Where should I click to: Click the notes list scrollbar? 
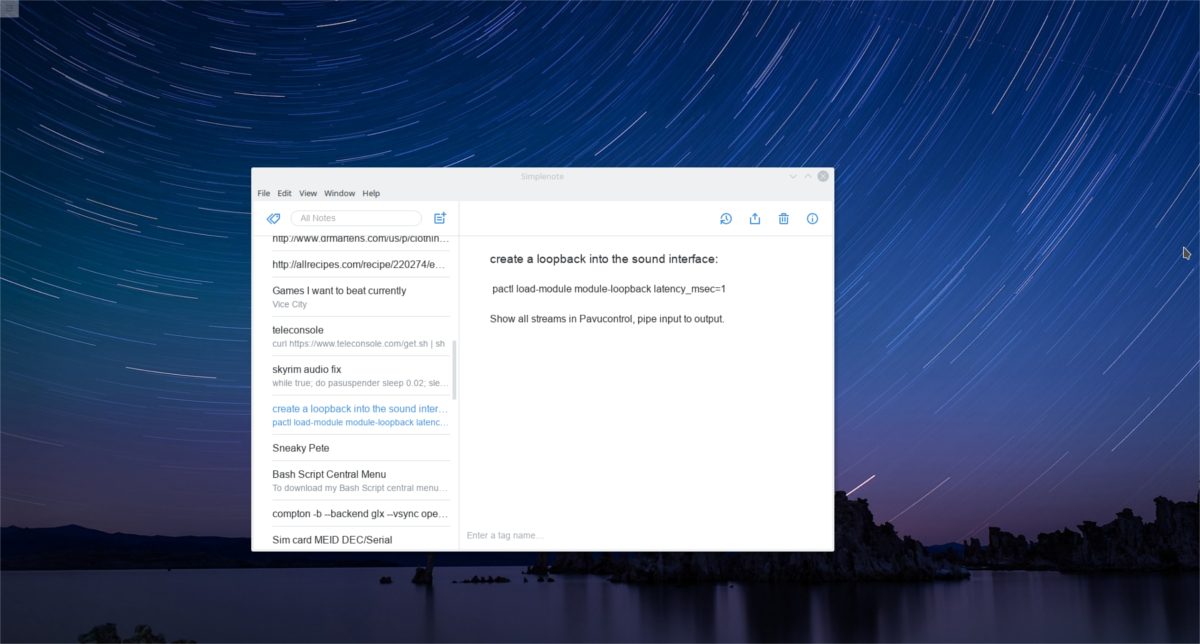[x=454, y=369]
